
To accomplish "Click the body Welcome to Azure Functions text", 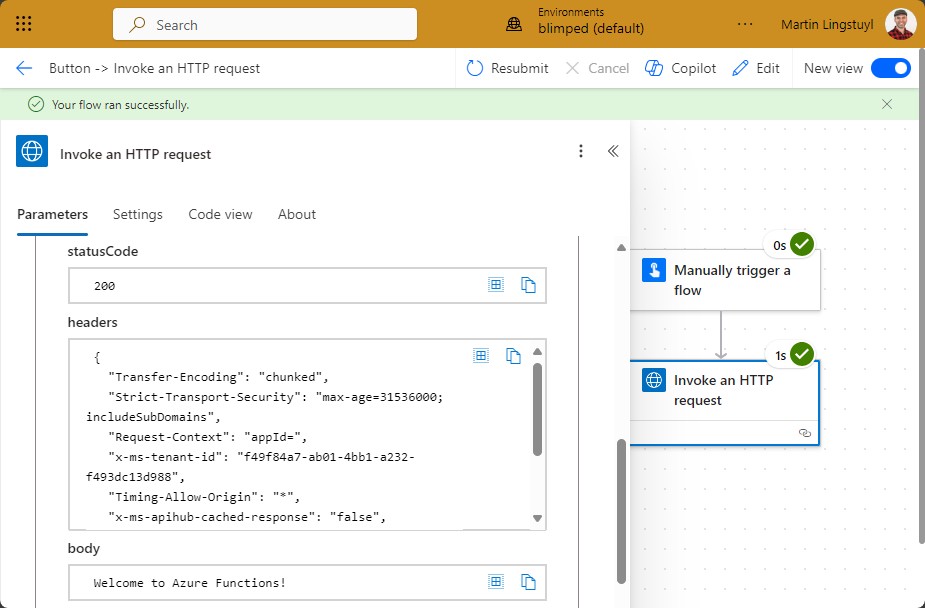I will [189, 583].
